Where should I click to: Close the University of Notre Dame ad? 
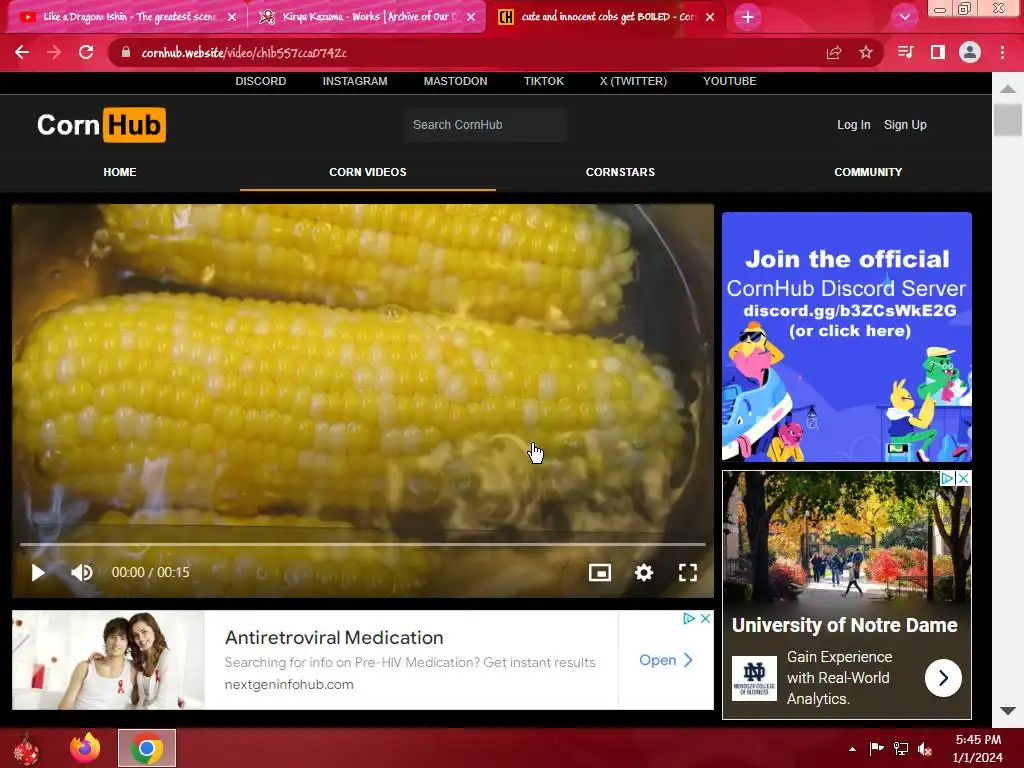point(963,479)
